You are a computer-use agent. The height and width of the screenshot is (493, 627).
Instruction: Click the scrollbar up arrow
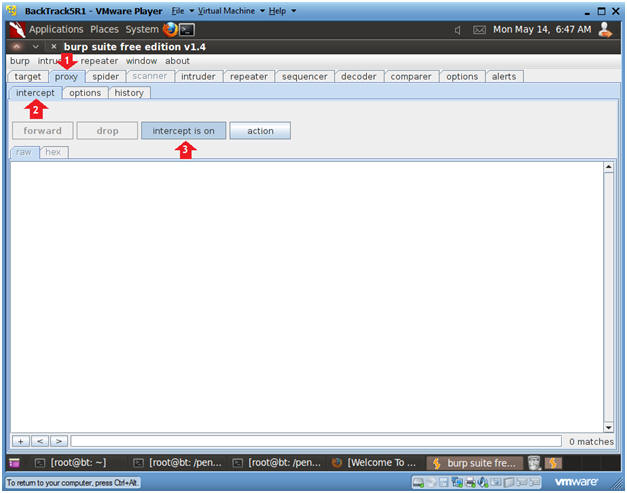[x=609, y=167]
